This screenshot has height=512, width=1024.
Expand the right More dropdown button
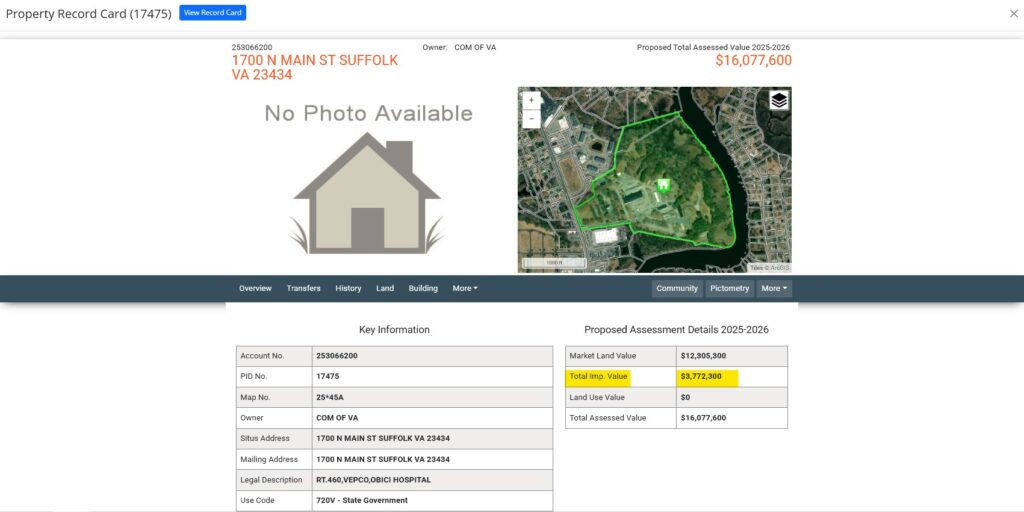[x=774, y=288]
